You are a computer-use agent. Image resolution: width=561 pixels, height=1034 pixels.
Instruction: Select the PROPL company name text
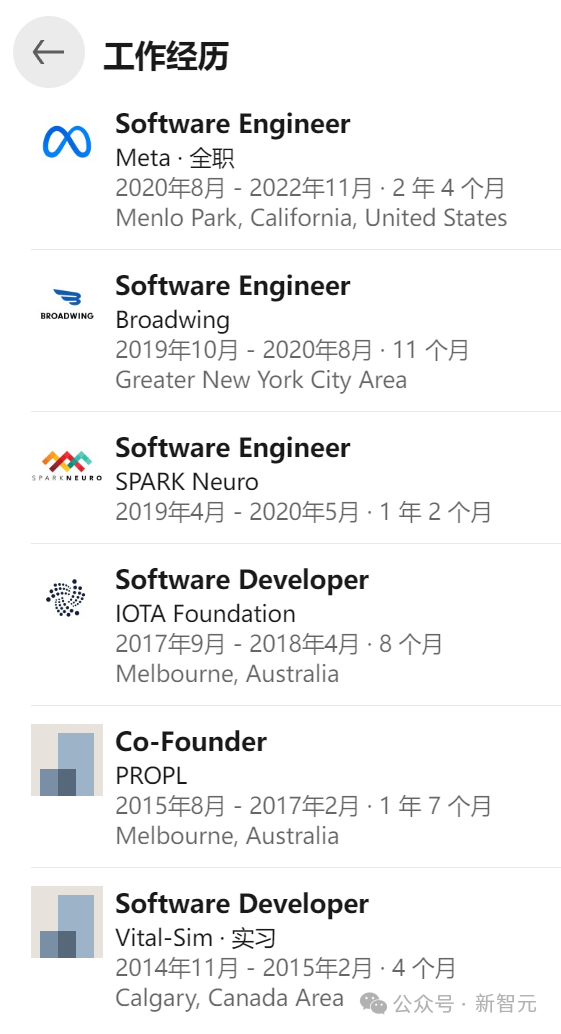[x=151, y=776]
